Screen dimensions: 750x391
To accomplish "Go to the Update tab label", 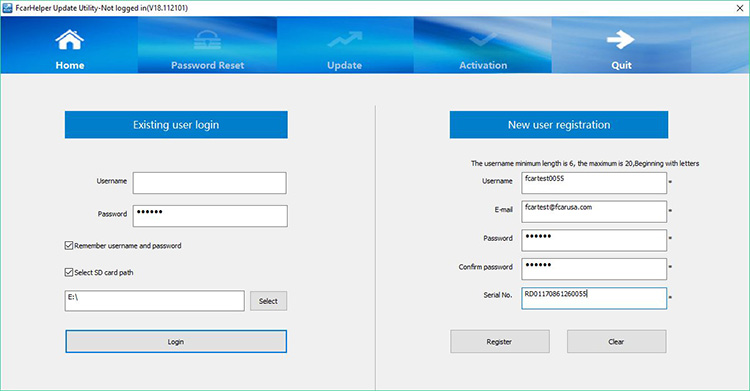I will [344, 65].
